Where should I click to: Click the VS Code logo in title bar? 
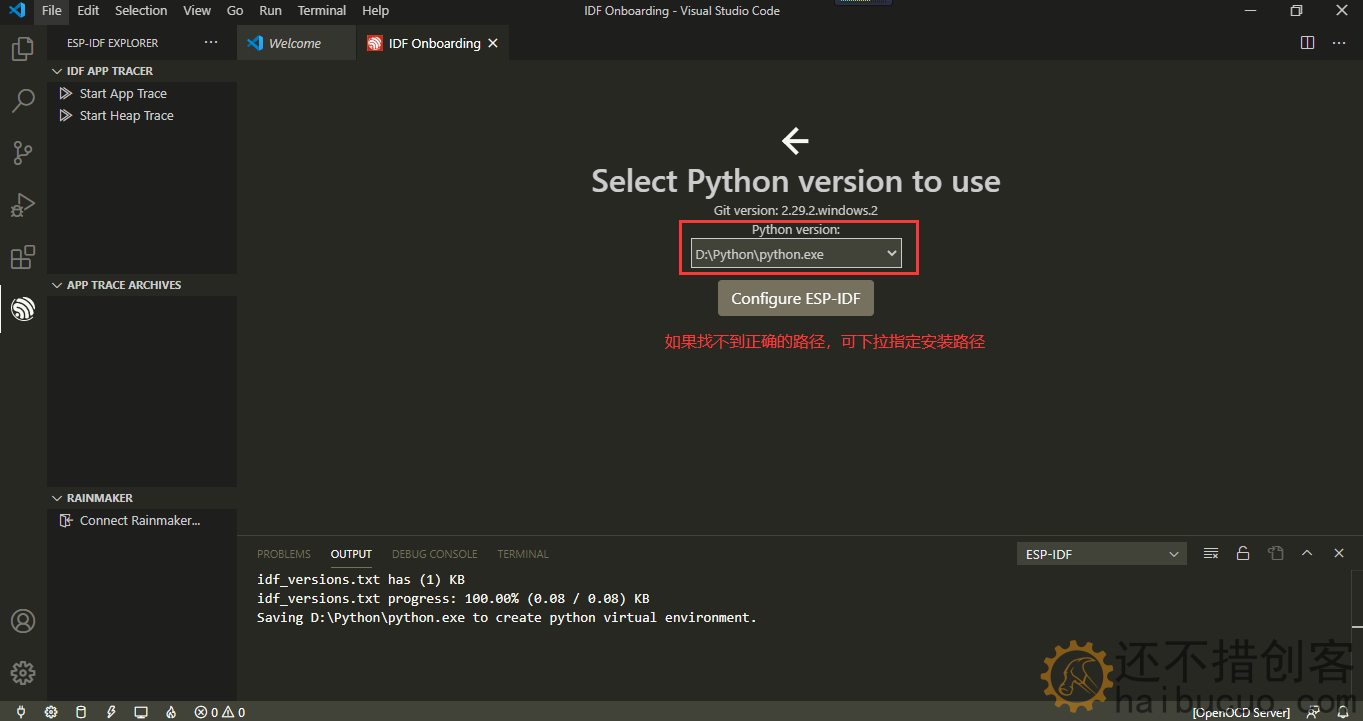pos(17,11)
